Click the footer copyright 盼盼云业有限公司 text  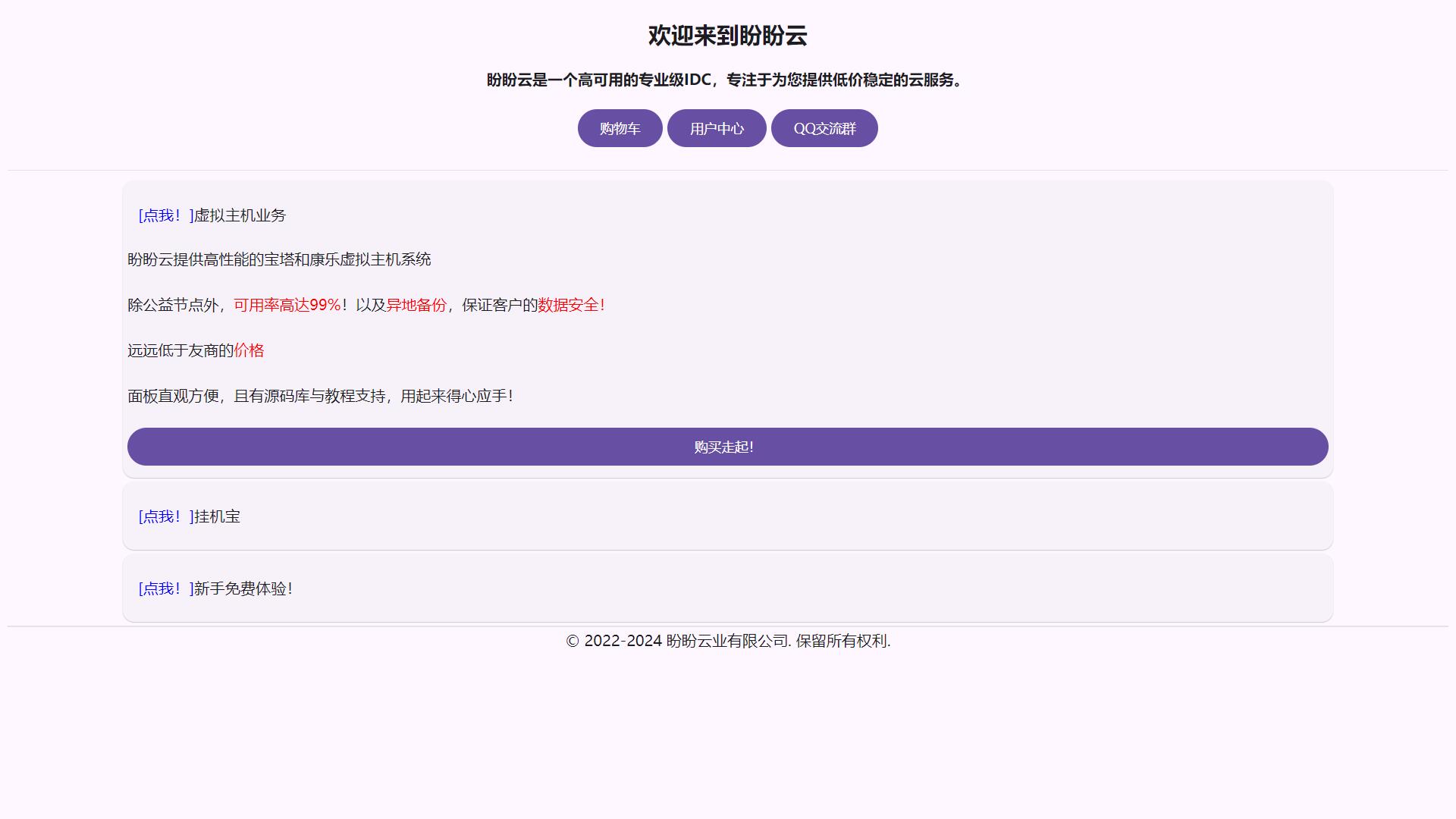coord(727,641)
